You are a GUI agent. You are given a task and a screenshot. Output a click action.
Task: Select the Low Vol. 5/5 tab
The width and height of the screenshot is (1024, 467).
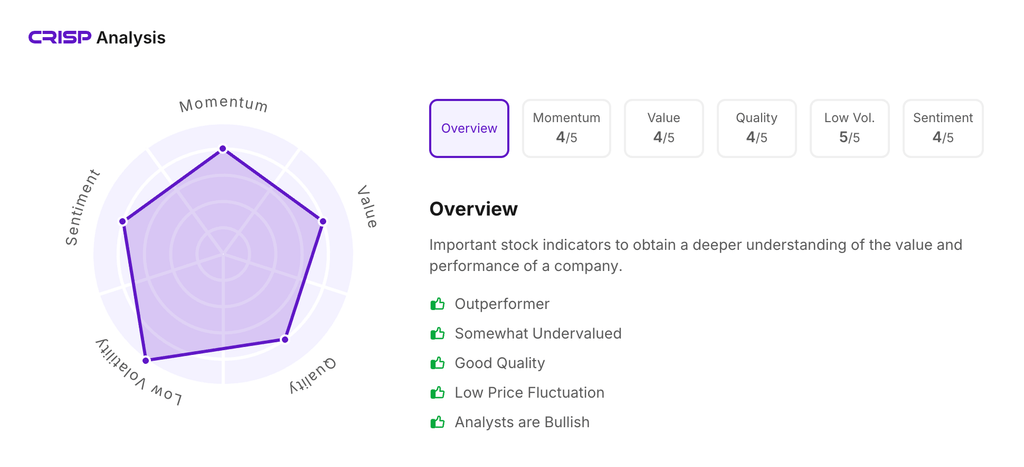click(849, 128)
